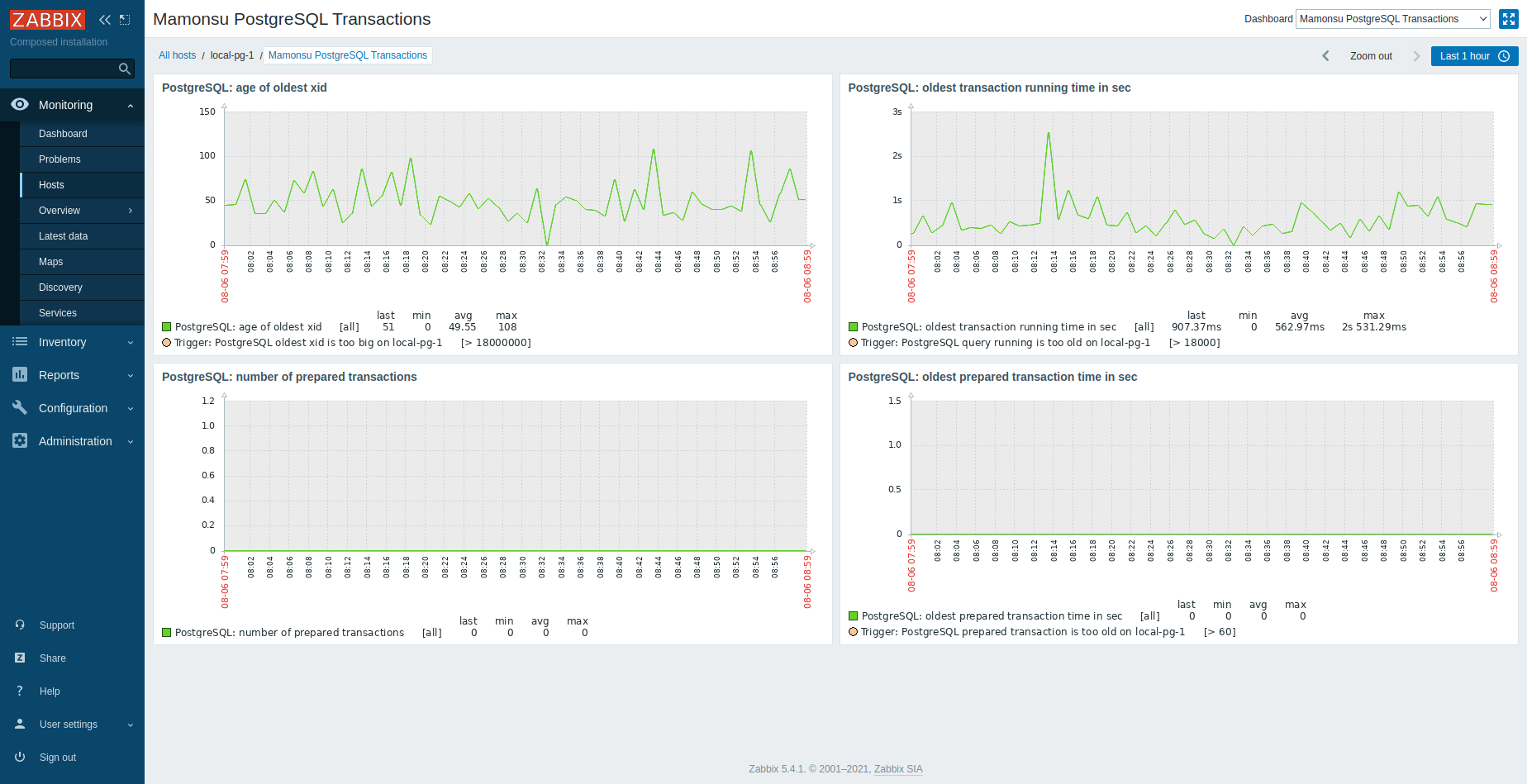1527x784 pixels.
Task: Click Mamonsu PostgreSQL Transactions breadcrumb
Action: [348, 55]
